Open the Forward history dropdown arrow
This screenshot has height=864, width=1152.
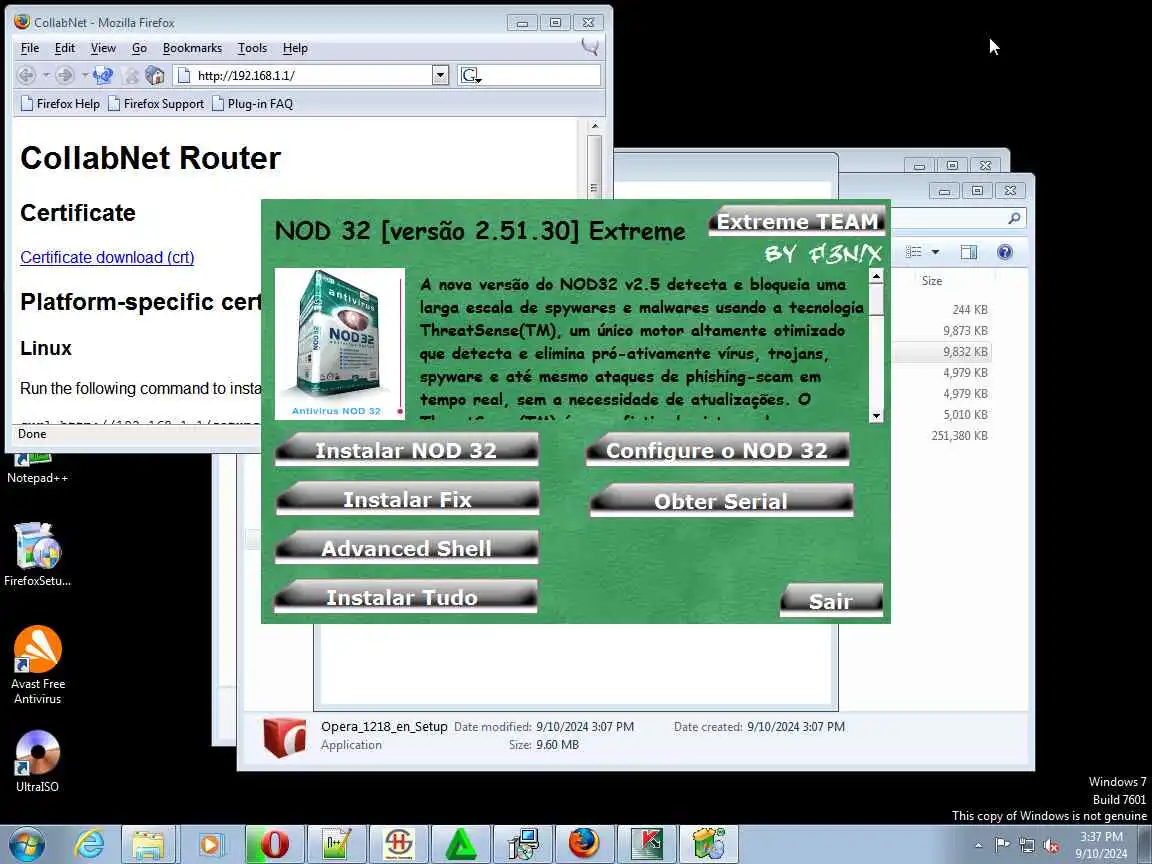84,75
